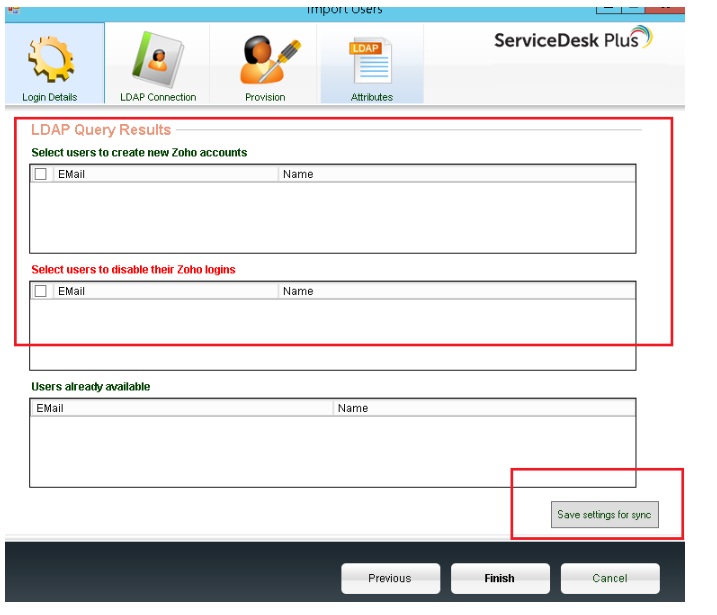This screenshot has width=717, height=615.
Task: Cancel the Import Users wizard
Action: (610, 578)
